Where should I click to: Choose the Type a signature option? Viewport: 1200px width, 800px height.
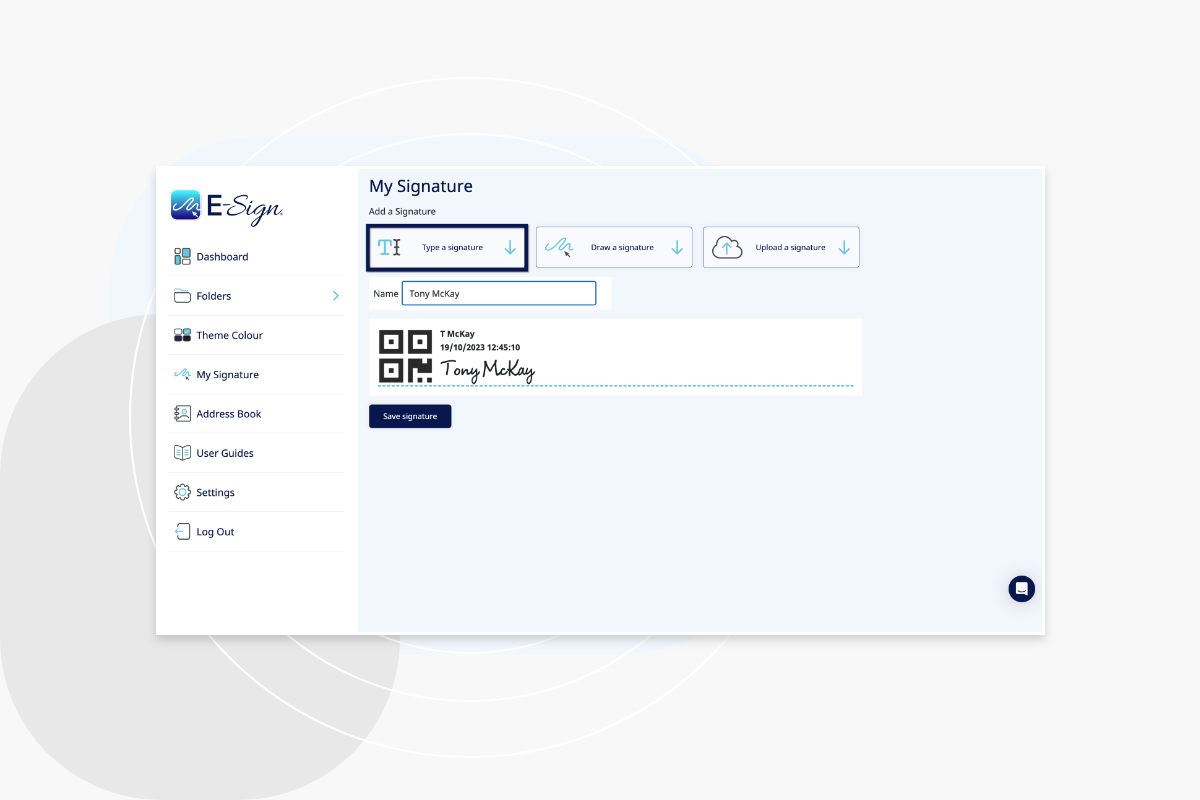447,247
